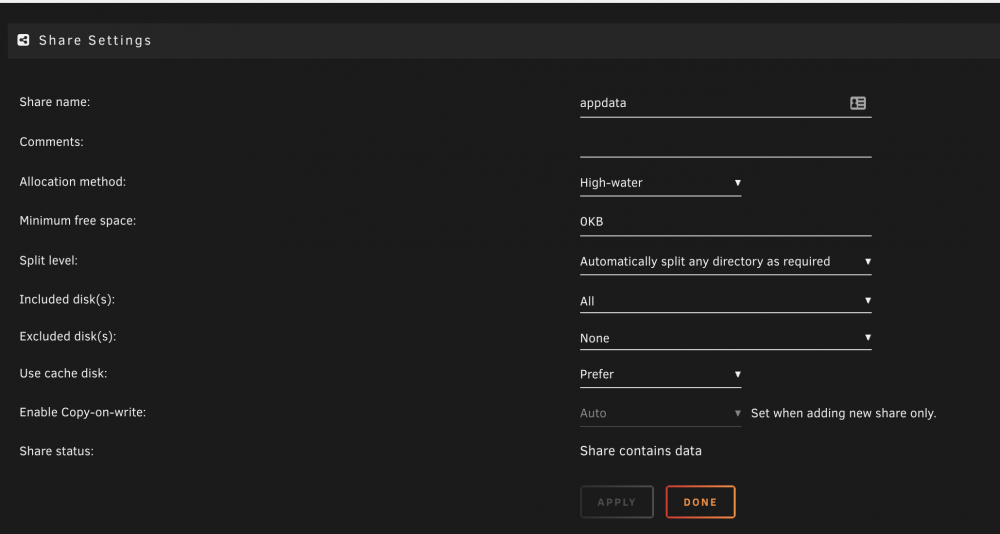The height and width of the screenshot is (534, 1000).
Task: Click the APPLY button
Action: click(x=617, y=502)
